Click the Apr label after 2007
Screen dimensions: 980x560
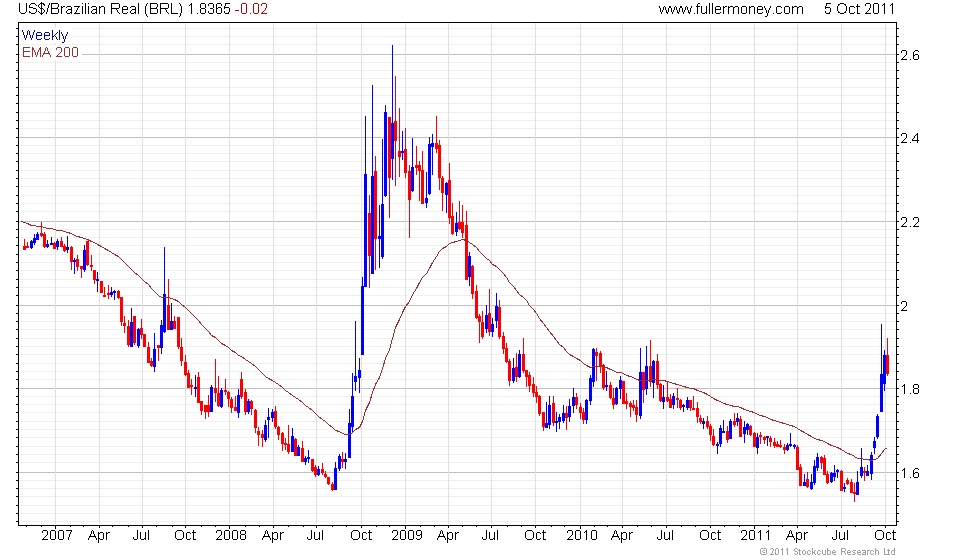[x=99, y=535]
